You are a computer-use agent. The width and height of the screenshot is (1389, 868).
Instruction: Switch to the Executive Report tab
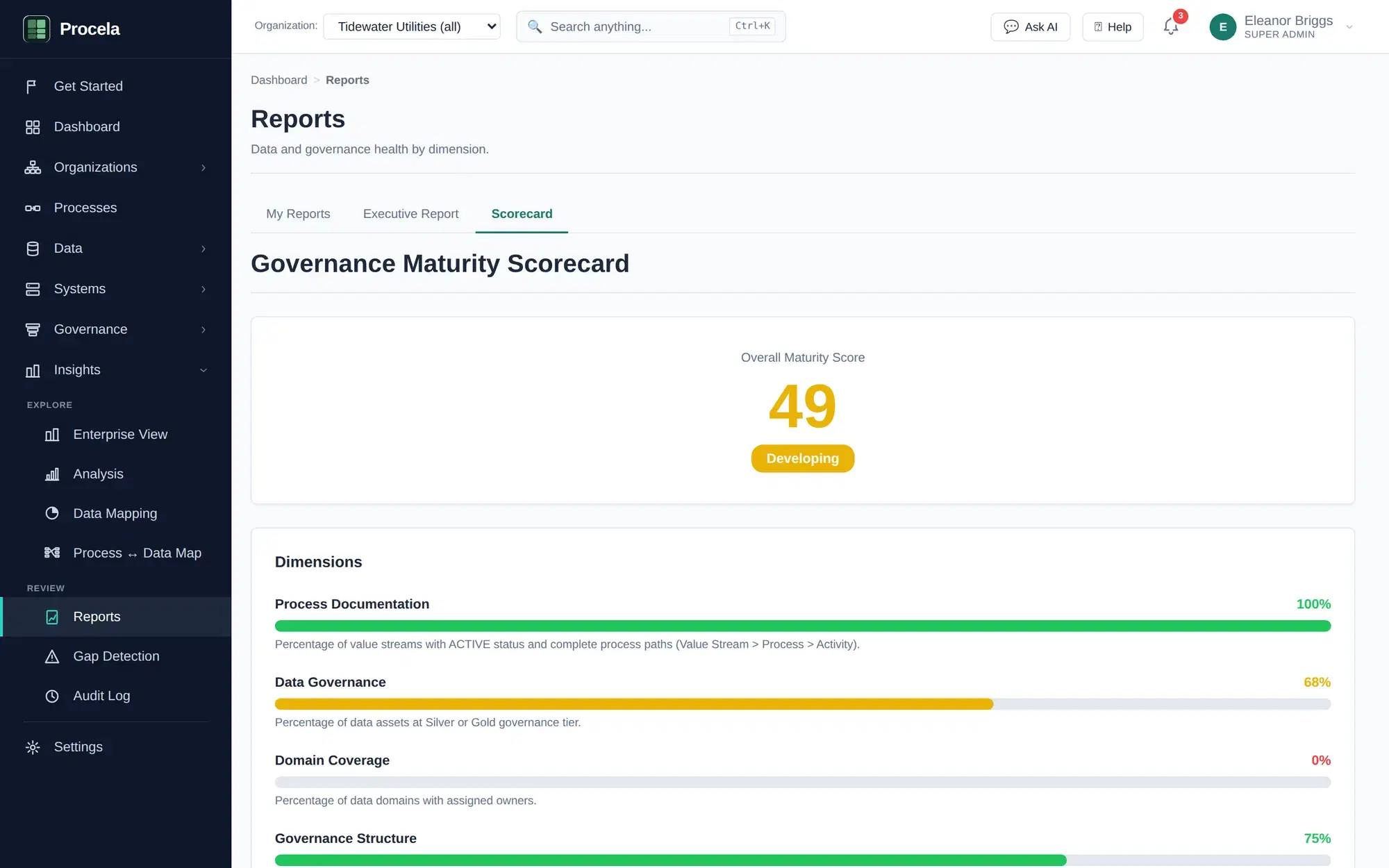click(x=410, y=214)
